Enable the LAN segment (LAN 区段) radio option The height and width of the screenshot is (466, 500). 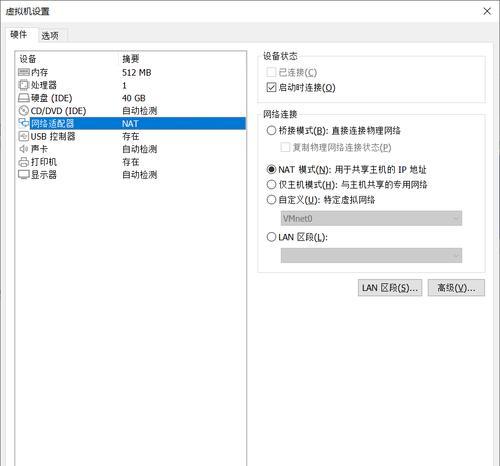(x=271, y=237)
